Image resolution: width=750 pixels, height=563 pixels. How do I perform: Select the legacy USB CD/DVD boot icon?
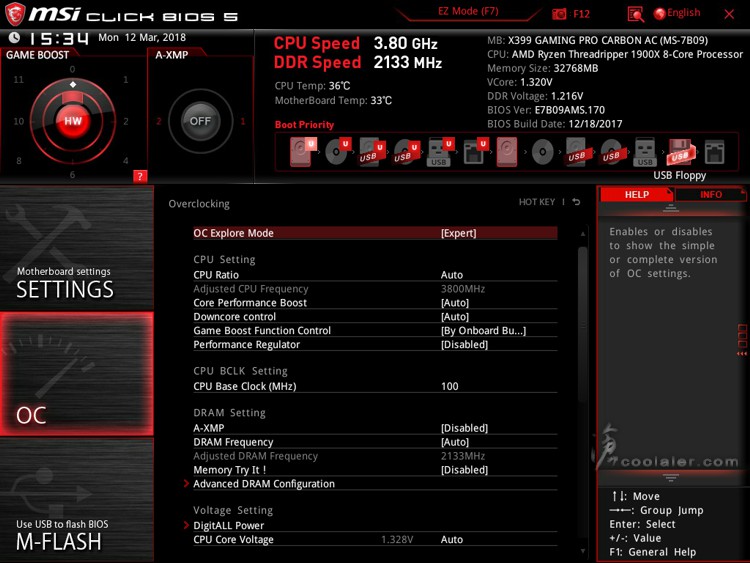pos(611,152)
